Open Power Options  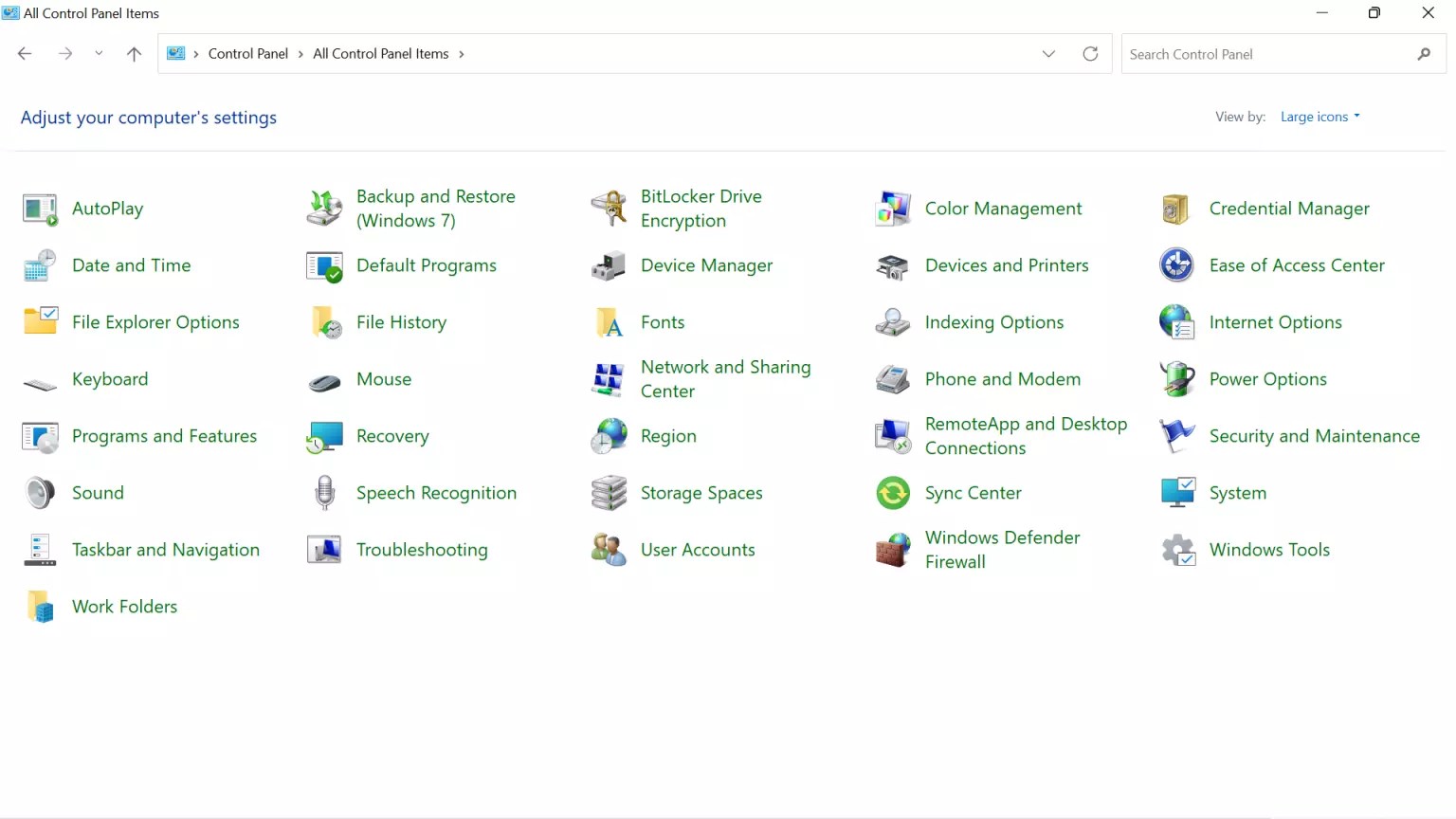pyautogui.click(x=1267, y=378)
